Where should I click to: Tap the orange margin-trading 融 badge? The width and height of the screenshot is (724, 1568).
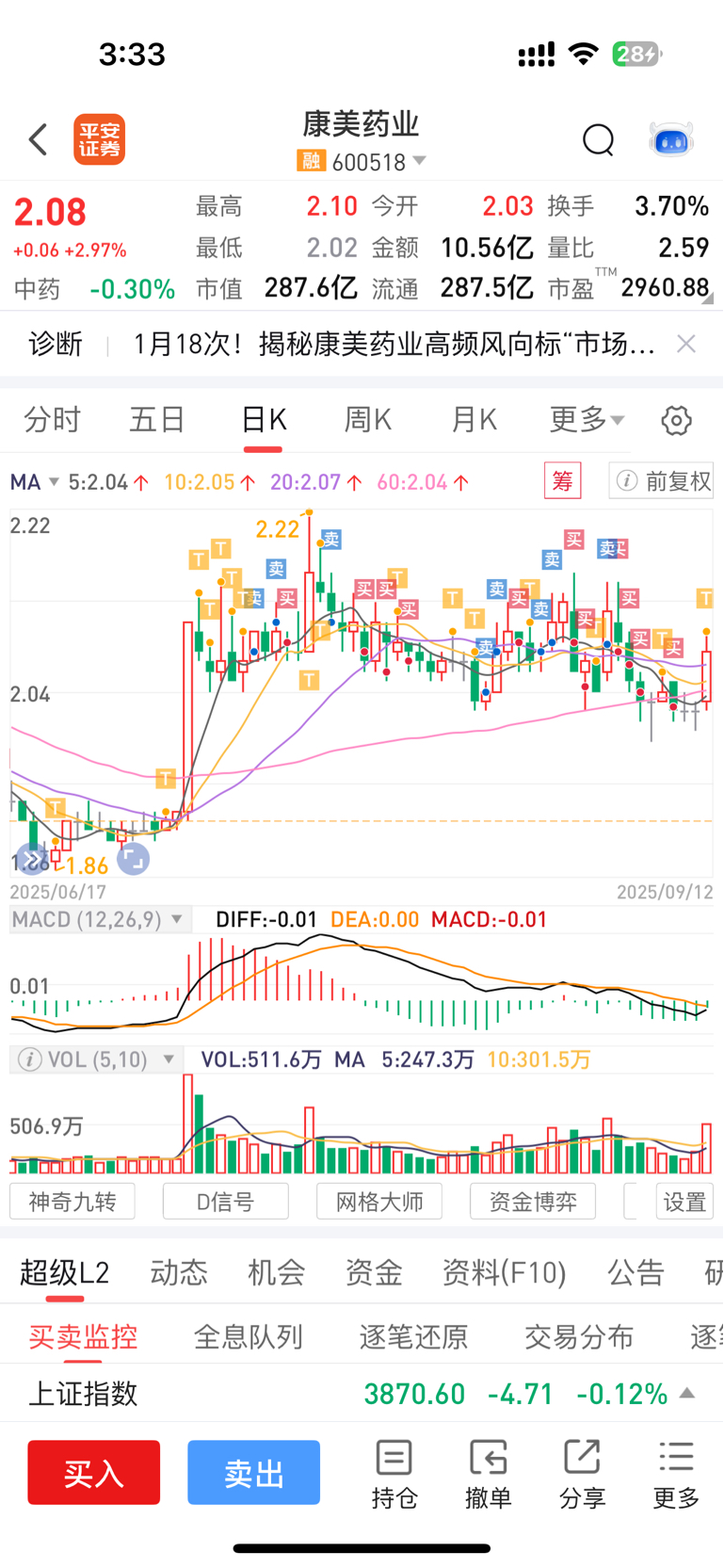pyautogui.click(x=311, y=161)
